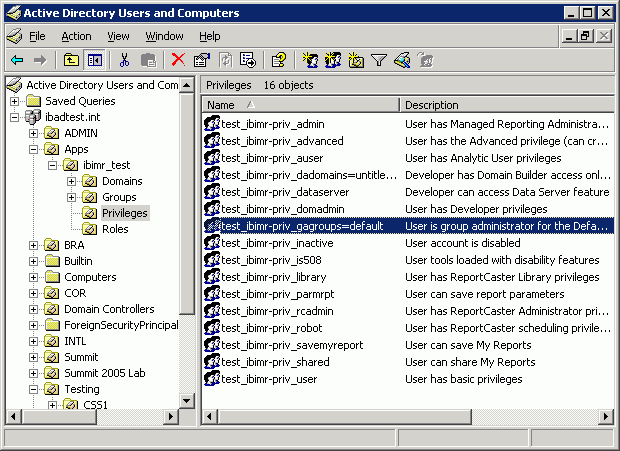620x451 pixels.
Task: Click the tree pane scroll up arrow
Action: (187, 85)
